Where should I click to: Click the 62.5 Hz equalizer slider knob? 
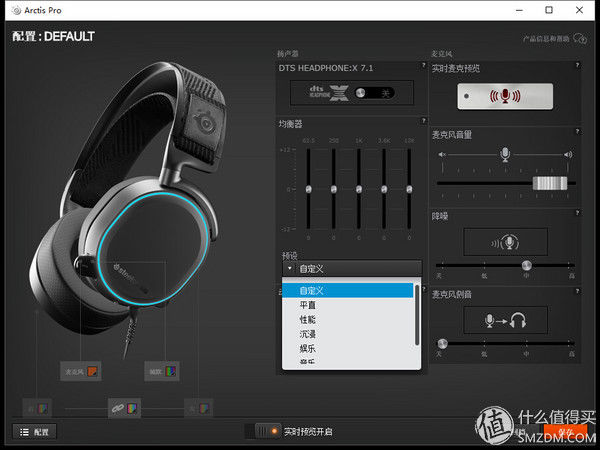click(x=308, y=189)
